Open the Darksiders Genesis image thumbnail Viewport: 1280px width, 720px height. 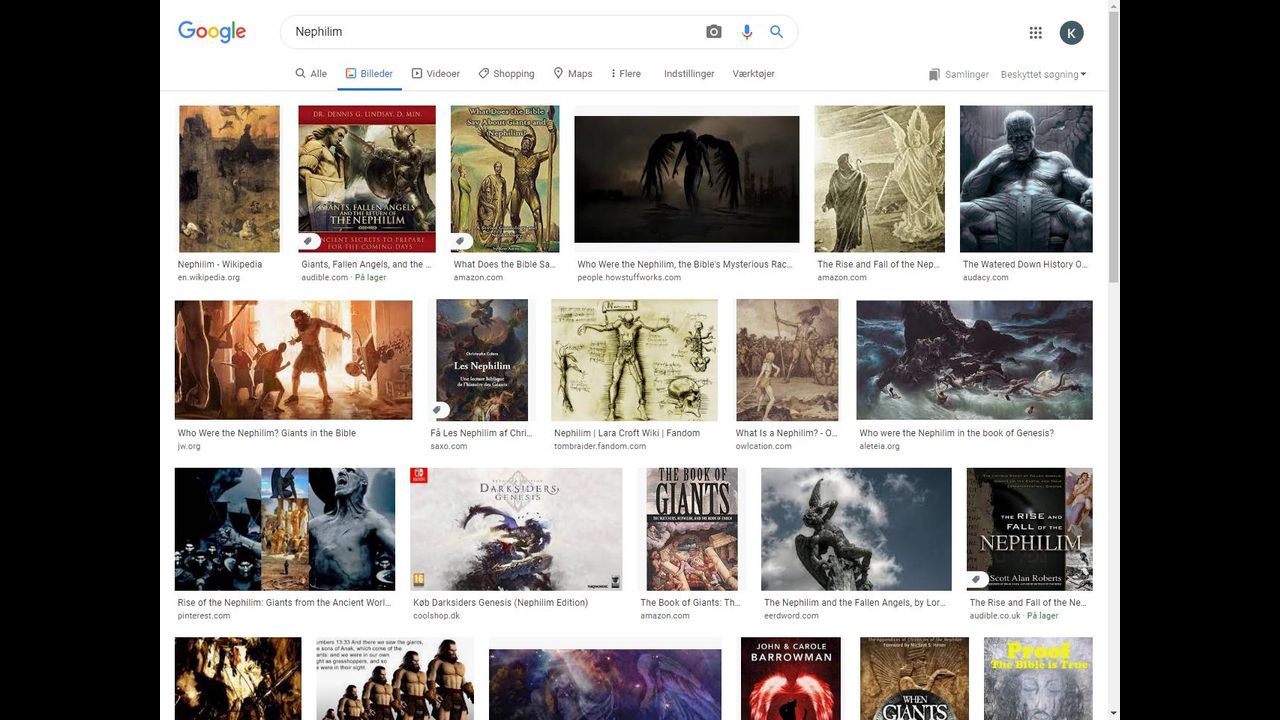(x=516, y=529)
